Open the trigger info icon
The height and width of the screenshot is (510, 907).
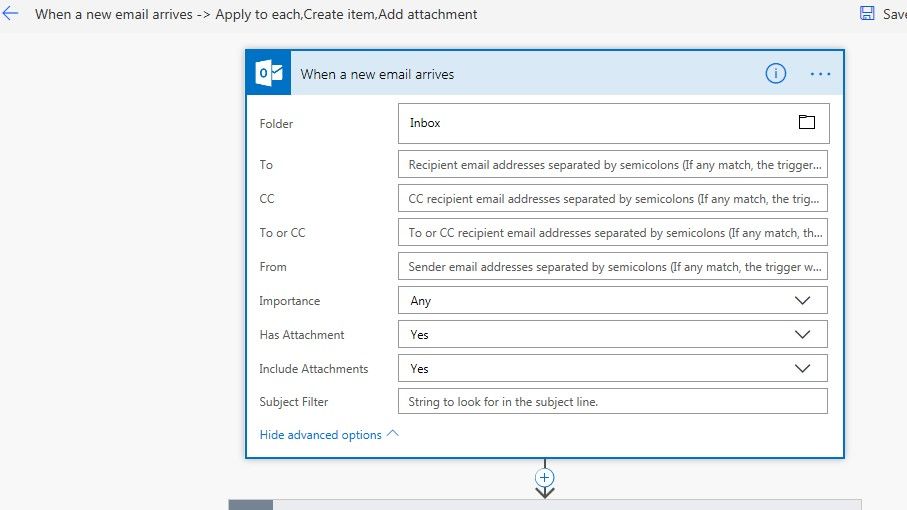coord(775,73)
